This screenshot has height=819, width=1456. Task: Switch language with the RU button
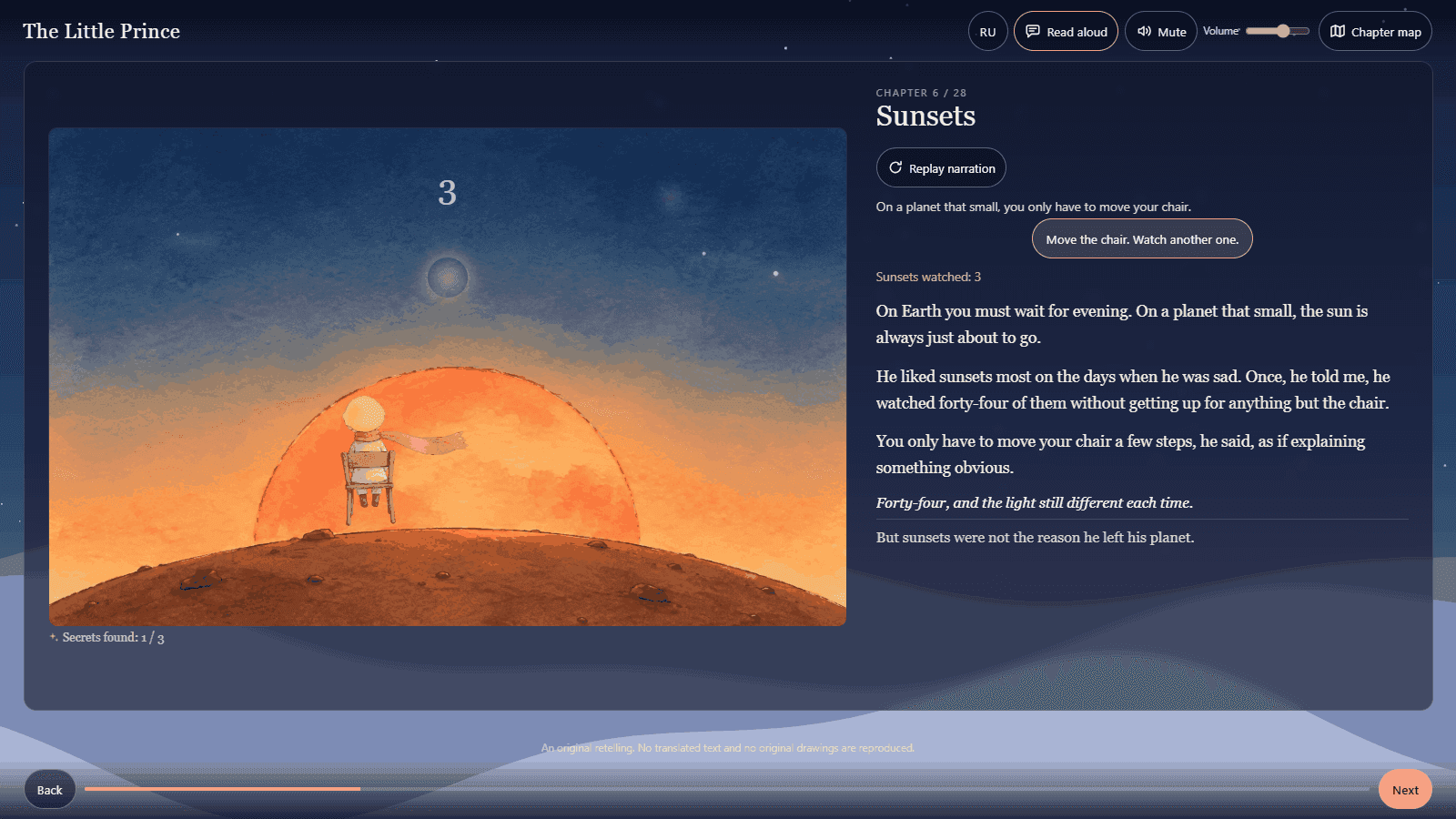[x=987, y=31]
